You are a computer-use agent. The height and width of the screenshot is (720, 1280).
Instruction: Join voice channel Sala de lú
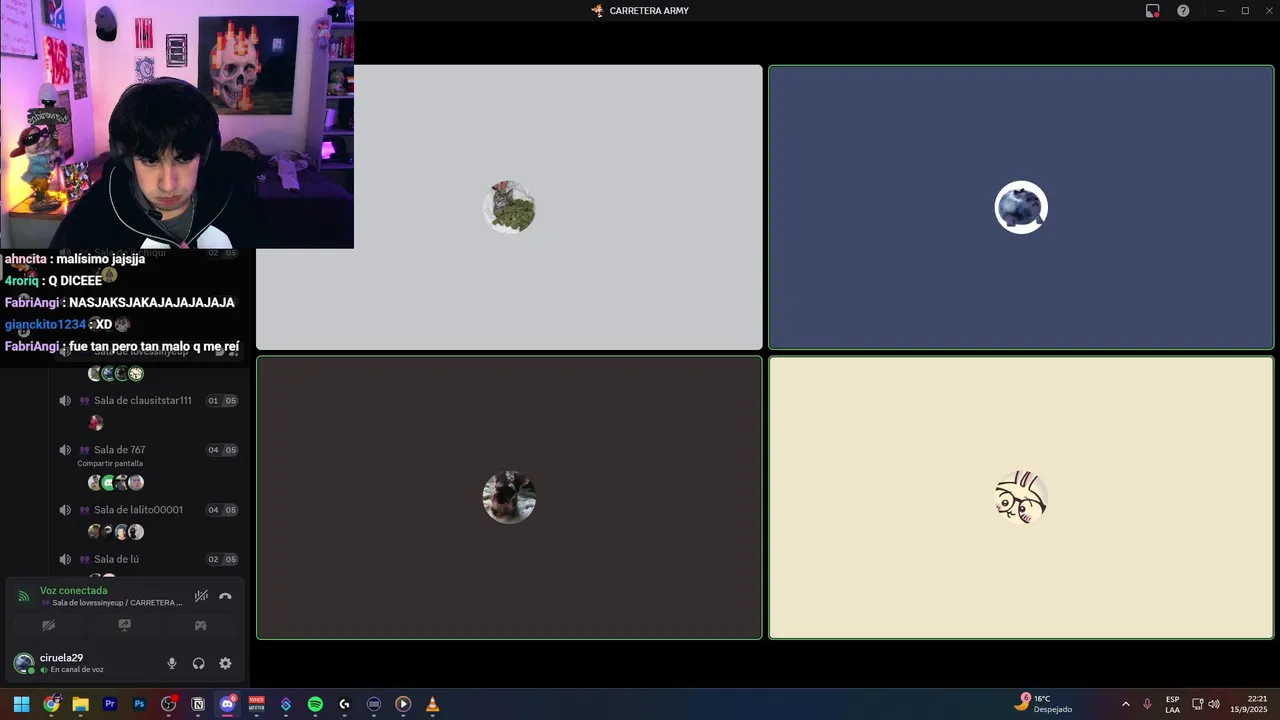(x=116, y=560)
